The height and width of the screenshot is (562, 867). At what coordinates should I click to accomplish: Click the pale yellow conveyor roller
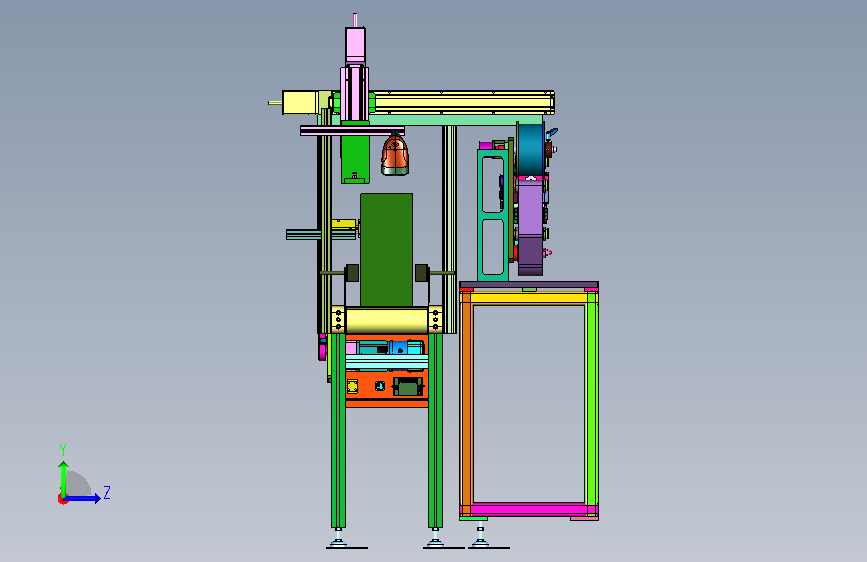point(387,320)
